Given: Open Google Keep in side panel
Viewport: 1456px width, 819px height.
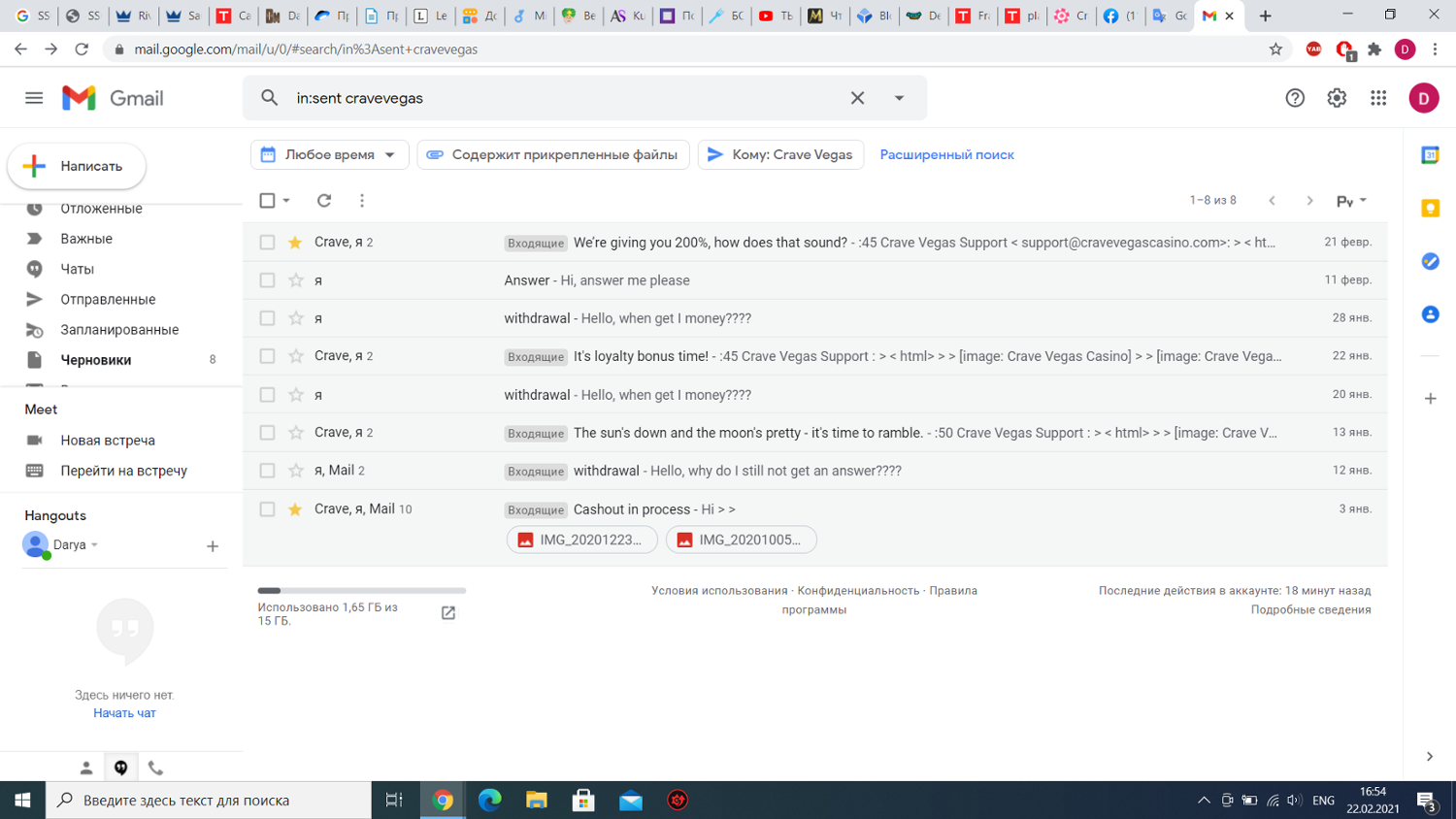Looking at the screenshot, I should pos(1430,209).
